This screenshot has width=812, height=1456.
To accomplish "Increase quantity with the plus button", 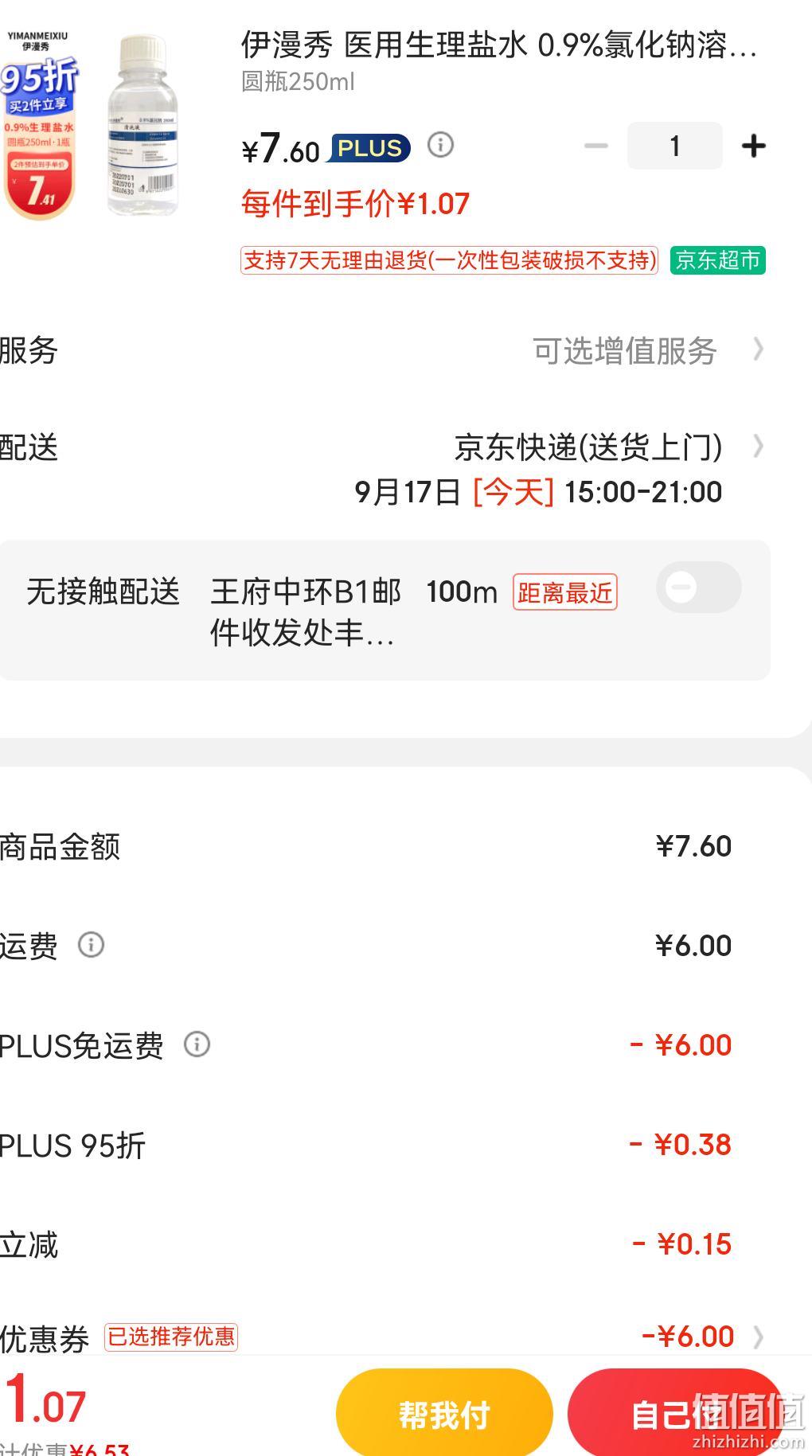I will coord(753,146).
